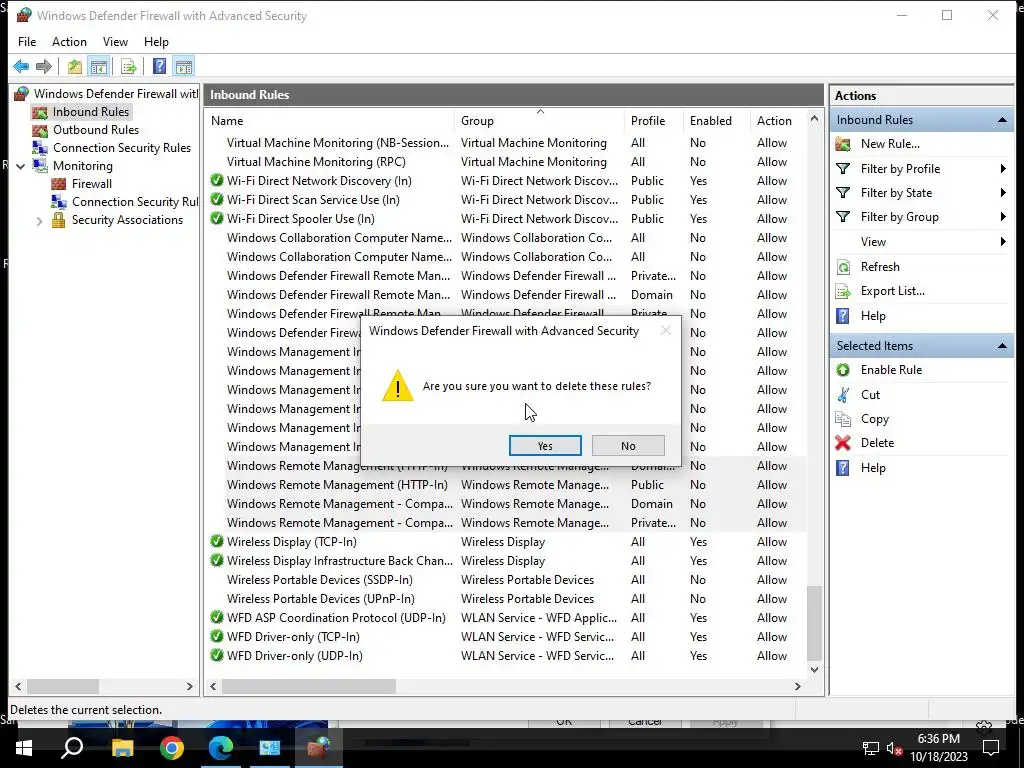The width and height of the screenshot is (1024, 768).
Task: Click Export List... in Actions pane
Action: point(892,291)
